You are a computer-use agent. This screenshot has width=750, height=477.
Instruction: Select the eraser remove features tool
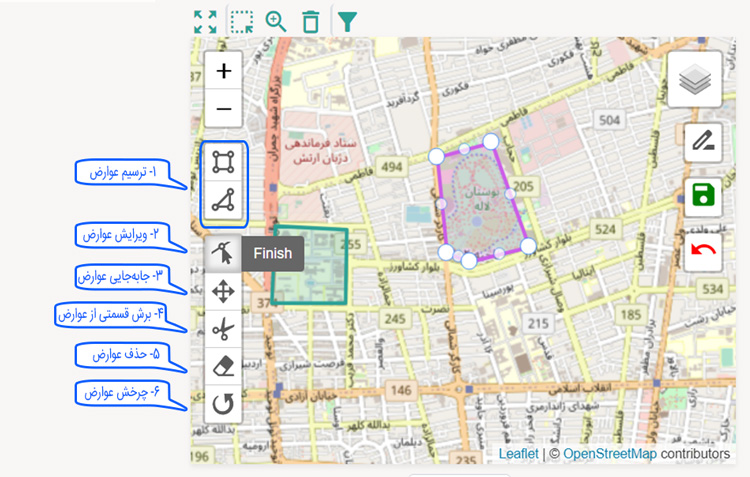click(x=224, y=367)
